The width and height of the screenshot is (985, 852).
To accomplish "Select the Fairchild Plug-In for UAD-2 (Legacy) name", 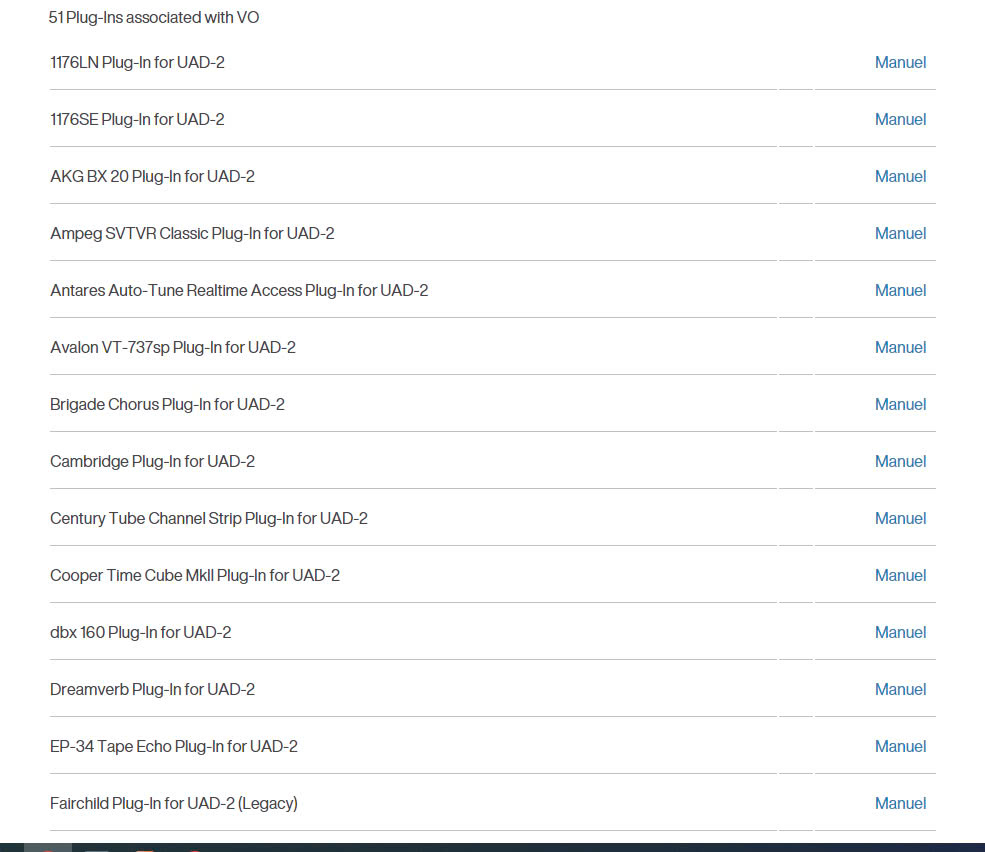I will [x=174, y=803].
